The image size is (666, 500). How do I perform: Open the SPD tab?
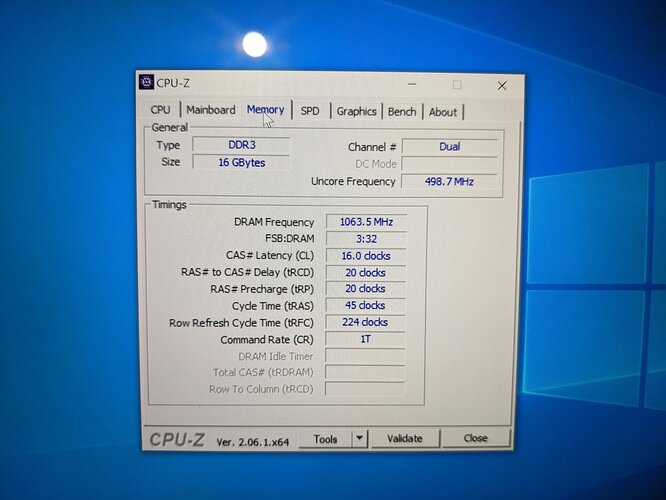[x=310, y=111]
